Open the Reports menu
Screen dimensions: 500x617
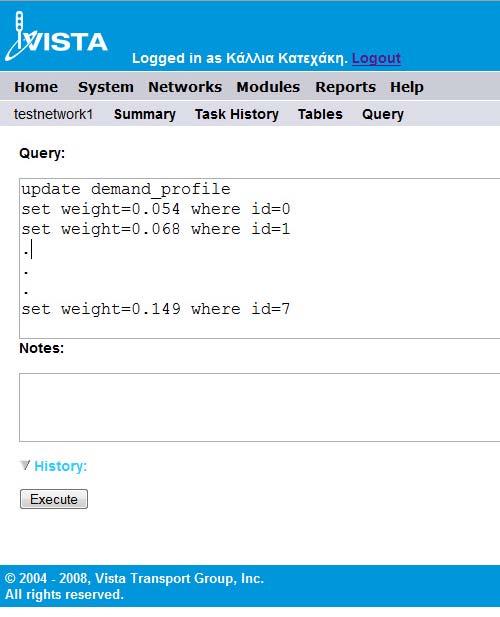pyautogui.click(x=345, y=87)
